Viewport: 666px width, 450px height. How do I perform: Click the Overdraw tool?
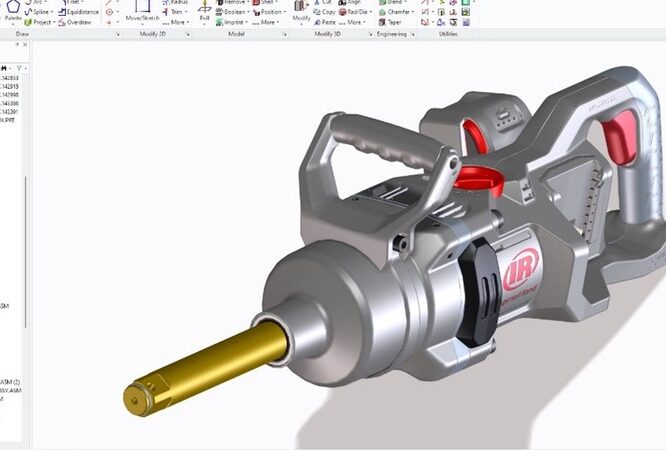(78, 22)
